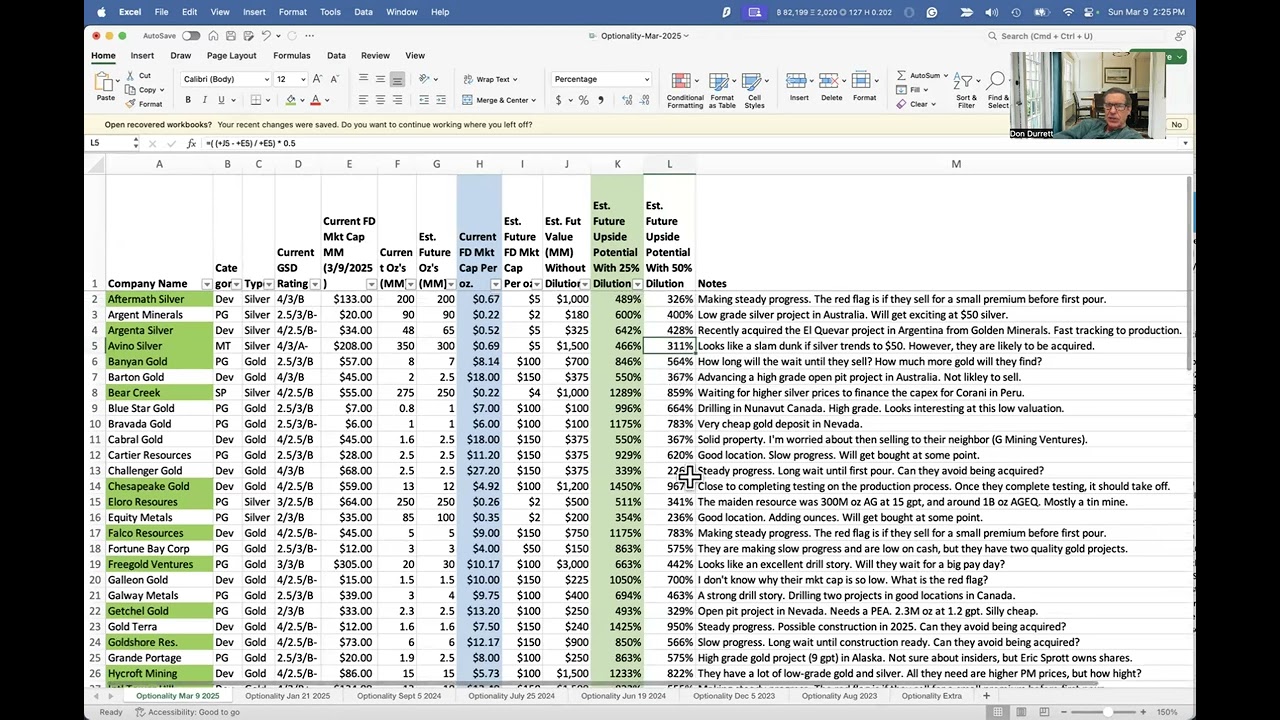Open the Format menu in the menu bar

click(292, 12)
